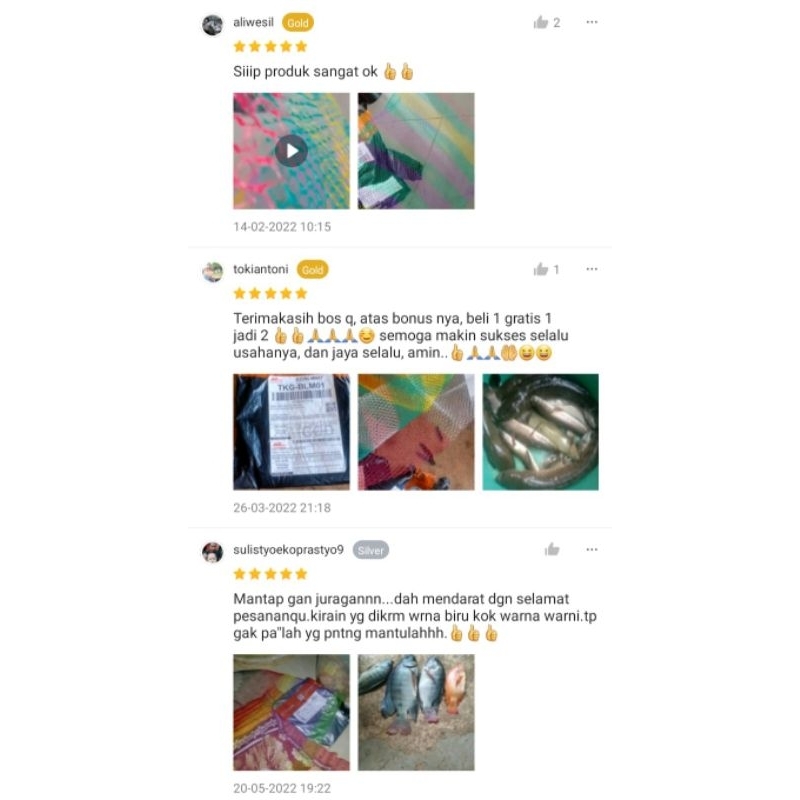Like aliwesil's review with thumbs-up icon
Screen dimensions: 800x800
[x=540, y=22]
